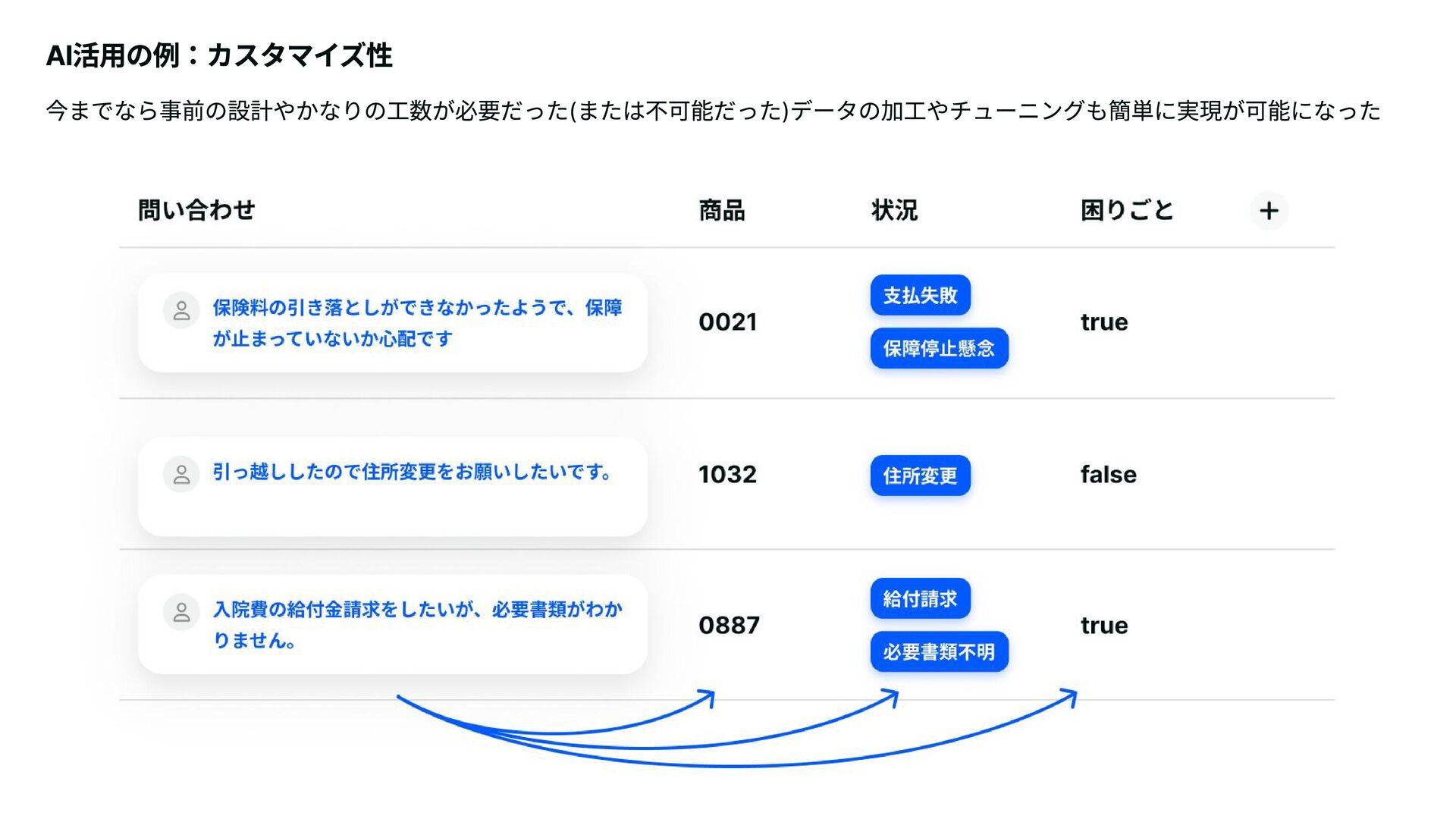The image size is (1456, 819).
Task: Click the plus icon to add column
Action: coord(1269,211)
